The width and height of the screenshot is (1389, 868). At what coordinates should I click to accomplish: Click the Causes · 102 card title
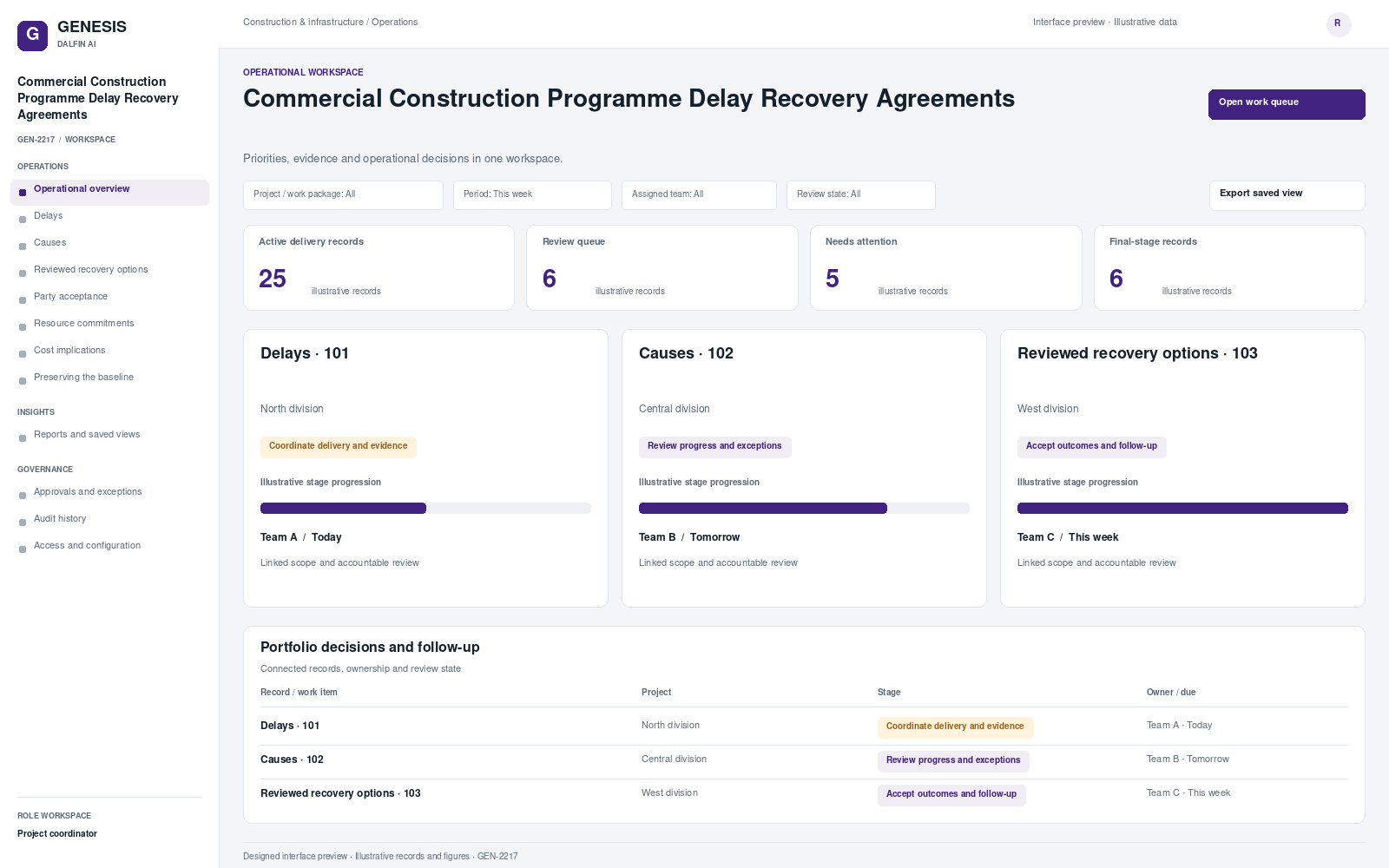click(686, 353)
